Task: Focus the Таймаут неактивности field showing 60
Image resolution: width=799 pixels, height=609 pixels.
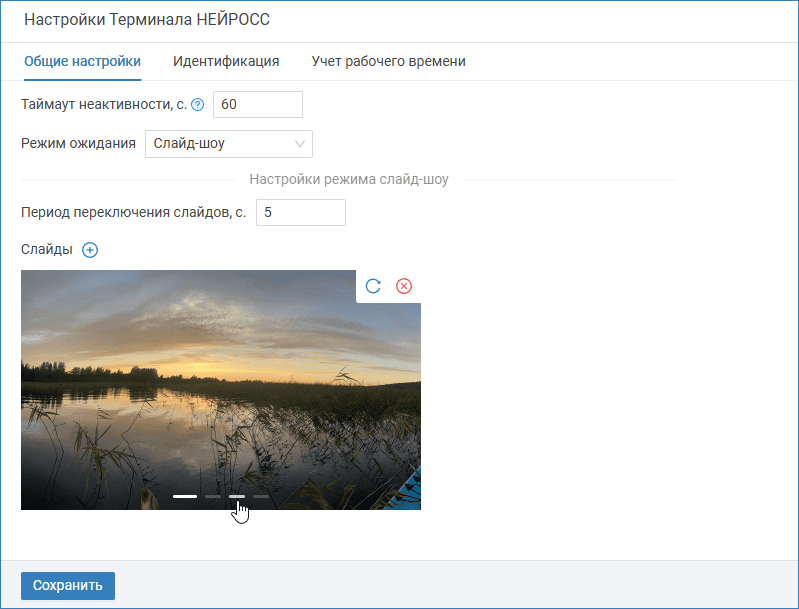Action: pyautogui.click(x=258, y=104)
